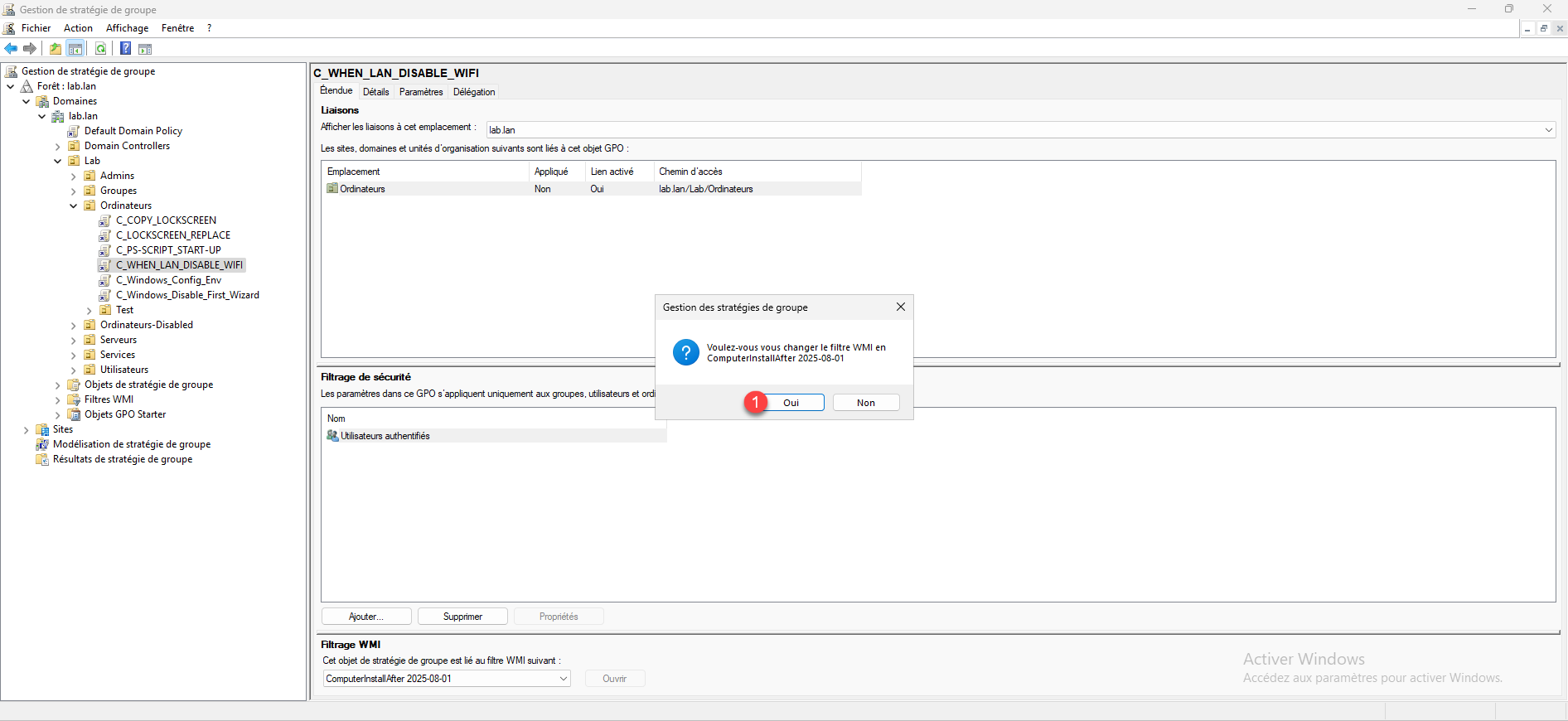Confirm with the Oui button

coord(791,403)
